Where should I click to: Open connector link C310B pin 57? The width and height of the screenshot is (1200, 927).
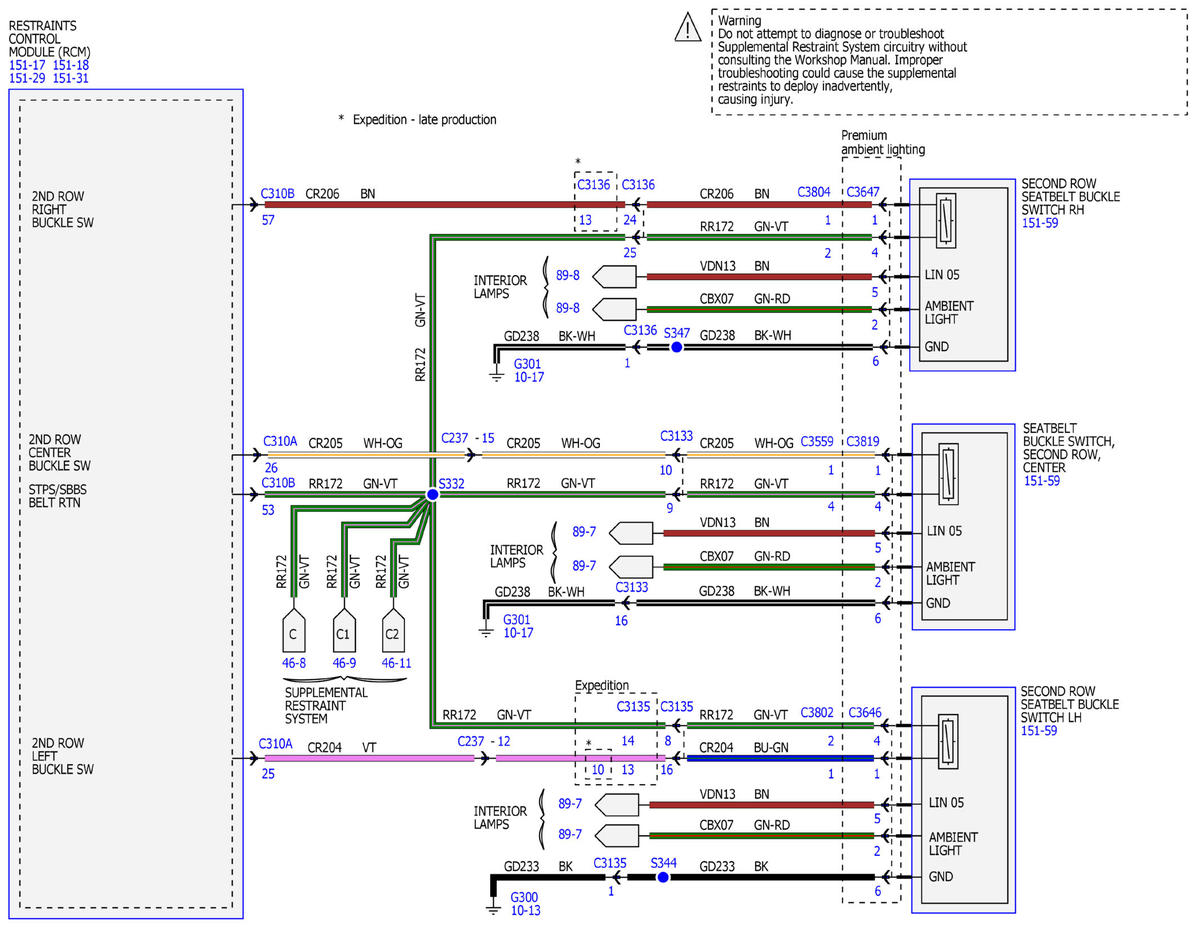coord(277,195)
